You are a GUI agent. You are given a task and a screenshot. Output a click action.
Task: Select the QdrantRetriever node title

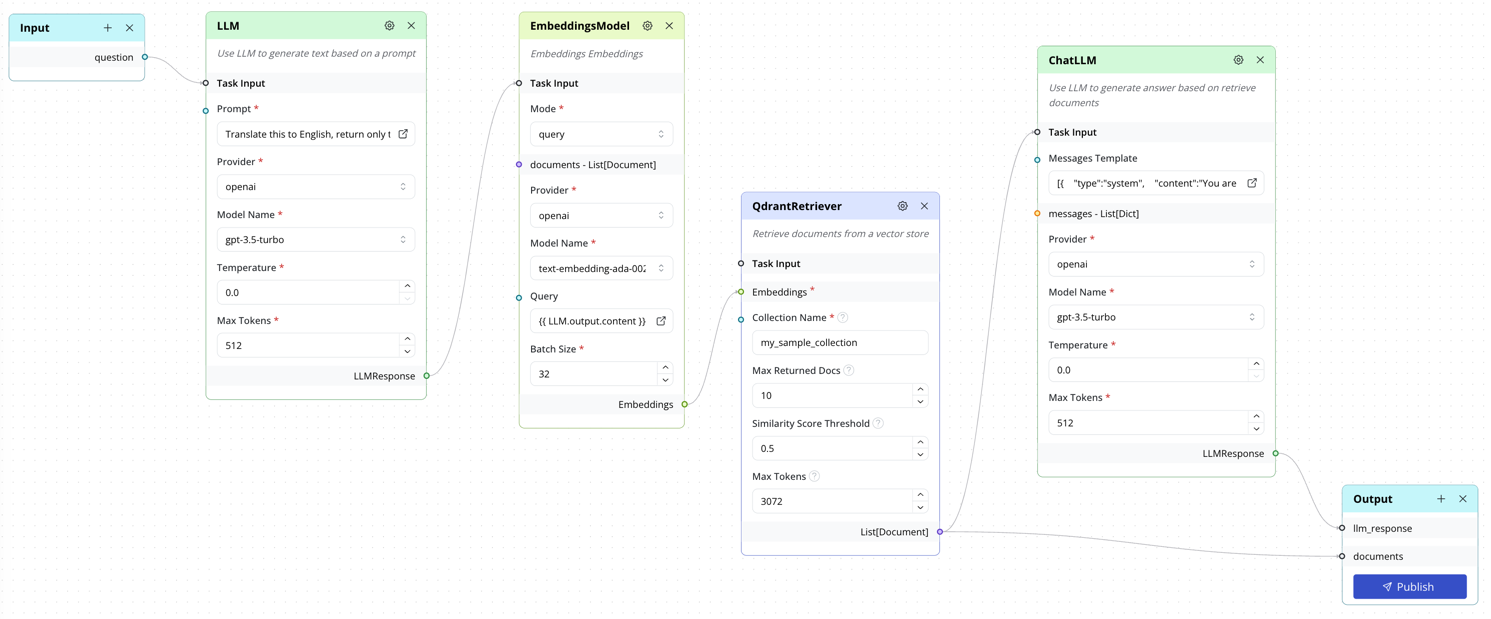pos(797,206)
